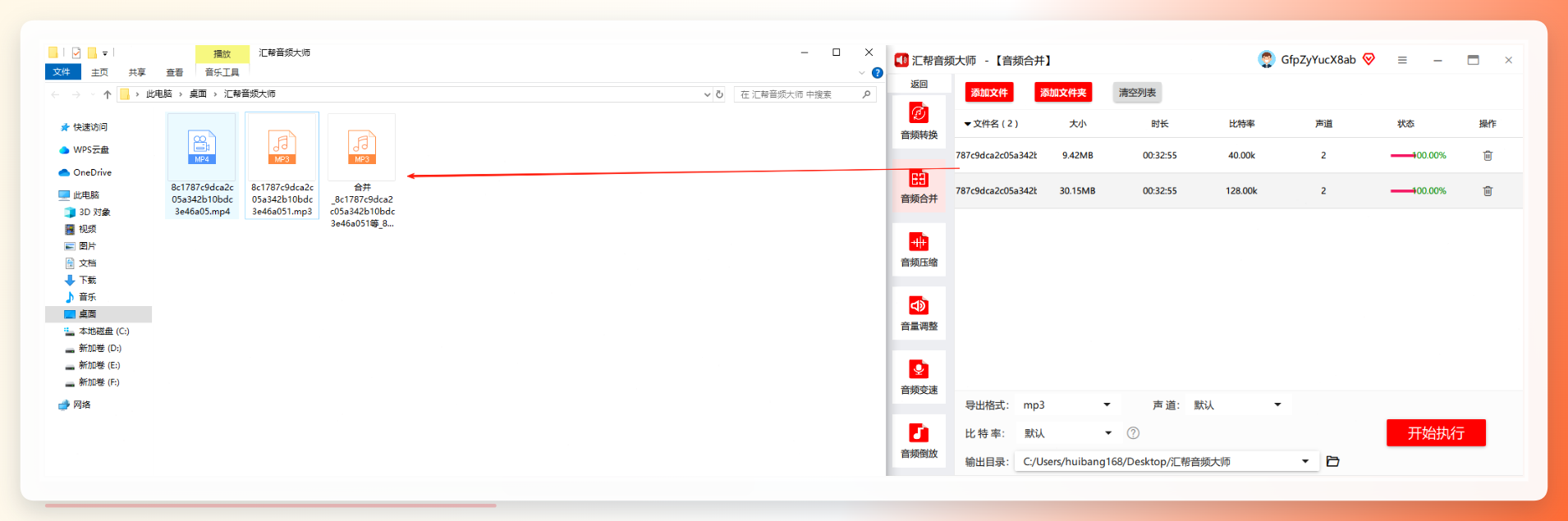Screen dimensions: 1568x521
Task: Open Explorer help question mark icon
Action: (877, 73)
